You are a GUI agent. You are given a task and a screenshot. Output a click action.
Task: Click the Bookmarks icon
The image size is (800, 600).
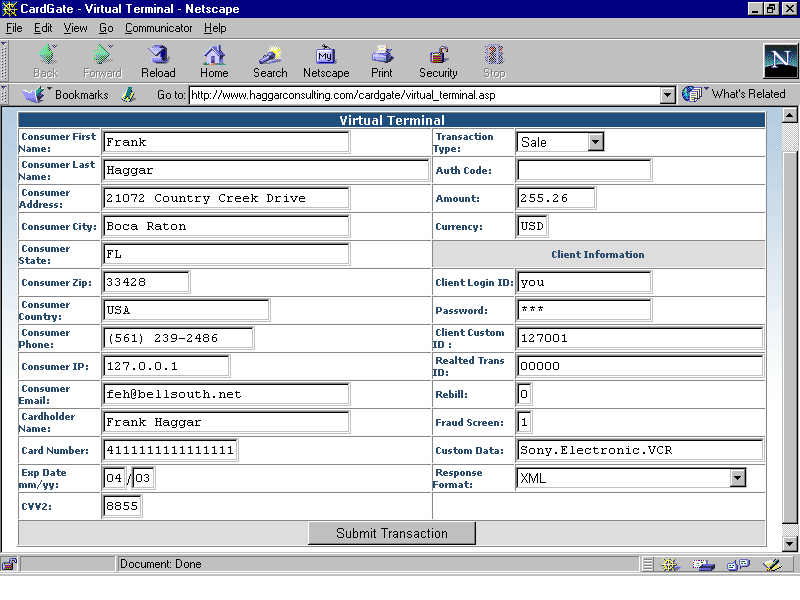(34, 95)
